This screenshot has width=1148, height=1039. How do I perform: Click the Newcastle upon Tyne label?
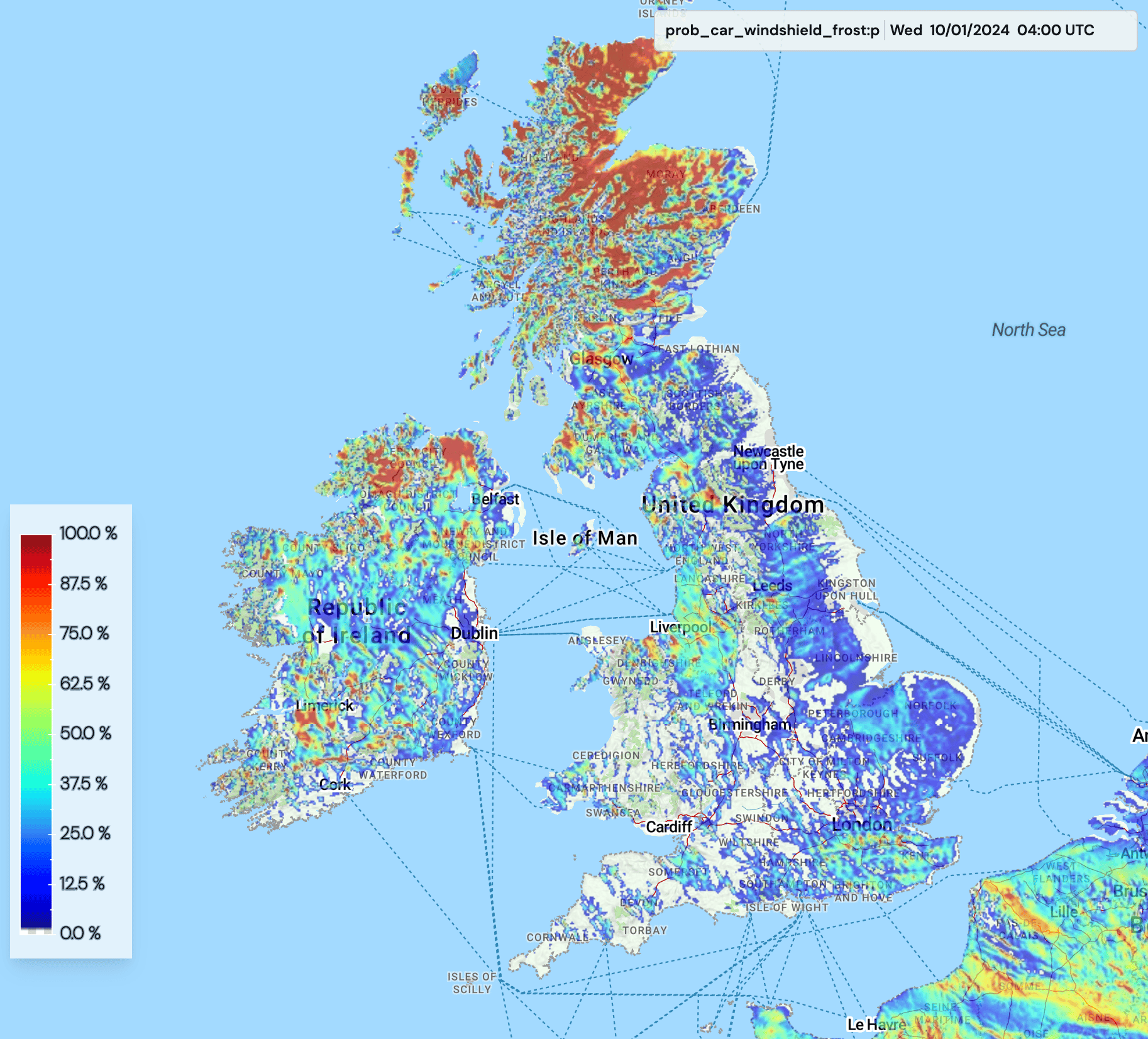(x=768, y=458)
